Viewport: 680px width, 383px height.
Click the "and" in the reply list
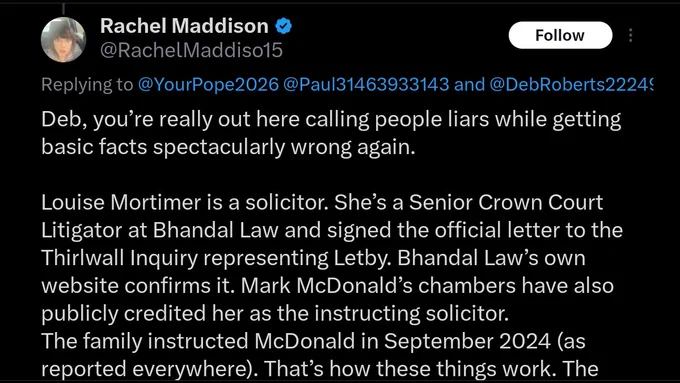pyautogui.click(x=469, y=84)
